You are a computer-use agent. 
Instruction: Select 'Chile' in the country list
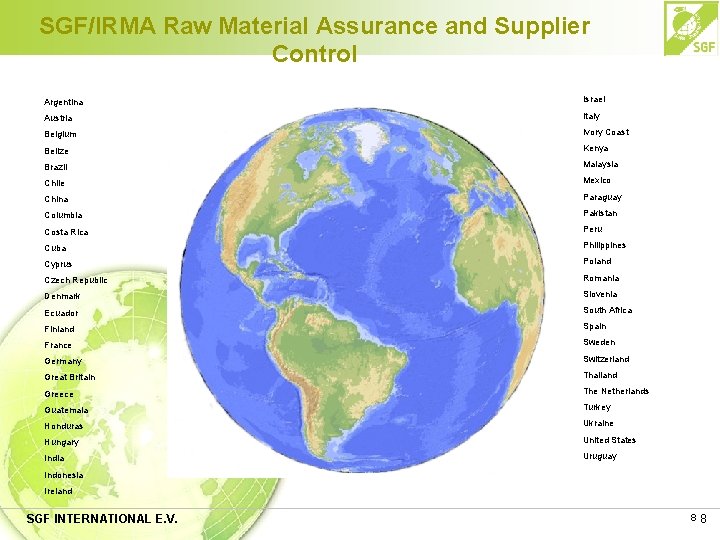[54, 183]
